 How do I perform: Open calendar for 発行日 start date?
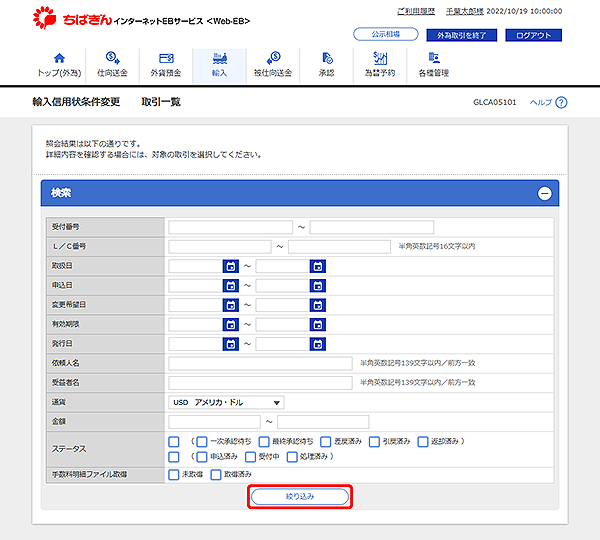[x=231, y=344]
